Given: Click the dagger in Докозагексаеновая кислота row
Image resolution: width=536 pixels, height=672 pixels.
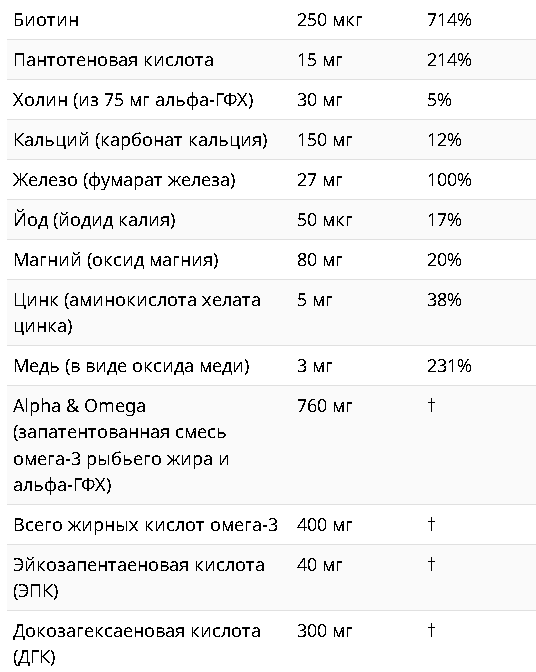Looking at the screenshot, I should point(431,630).
